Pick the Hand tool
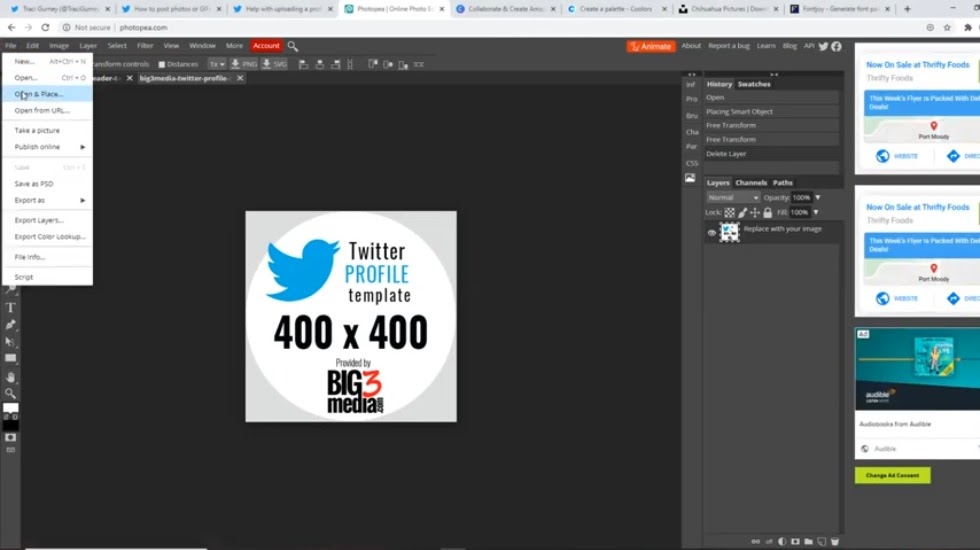The width and height of the screenshot is (980, 550). [11, 377]
